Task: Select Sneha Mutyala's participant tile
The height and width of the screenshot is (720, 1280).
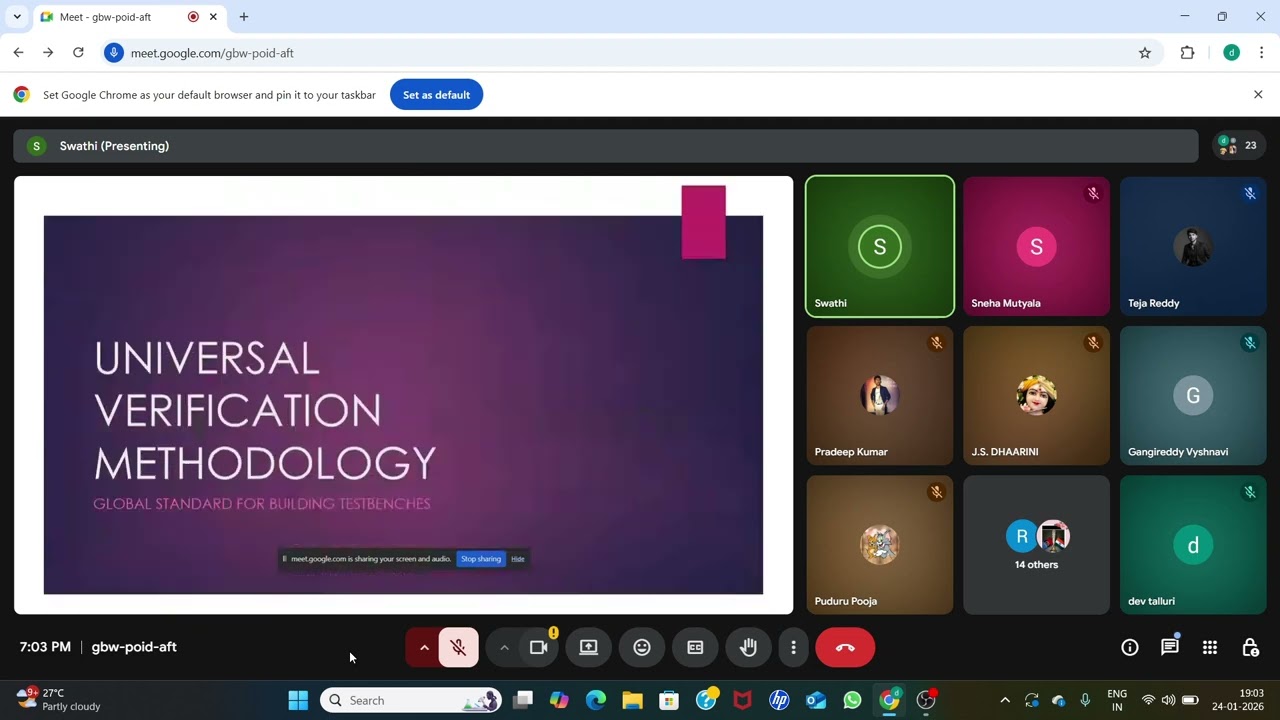Action: [x=1036, y=246]
